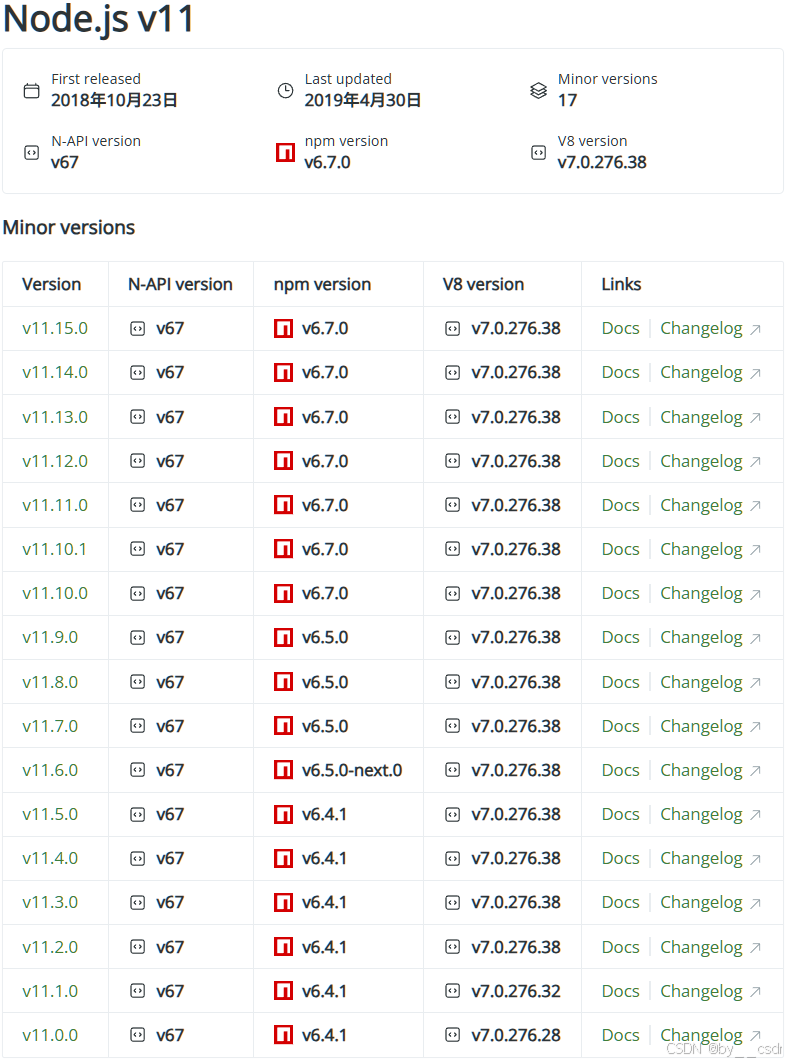Open the v11.8.0 version link
Image resolution: width=786 pixels, height=1062 pixels.
[50, 682]
